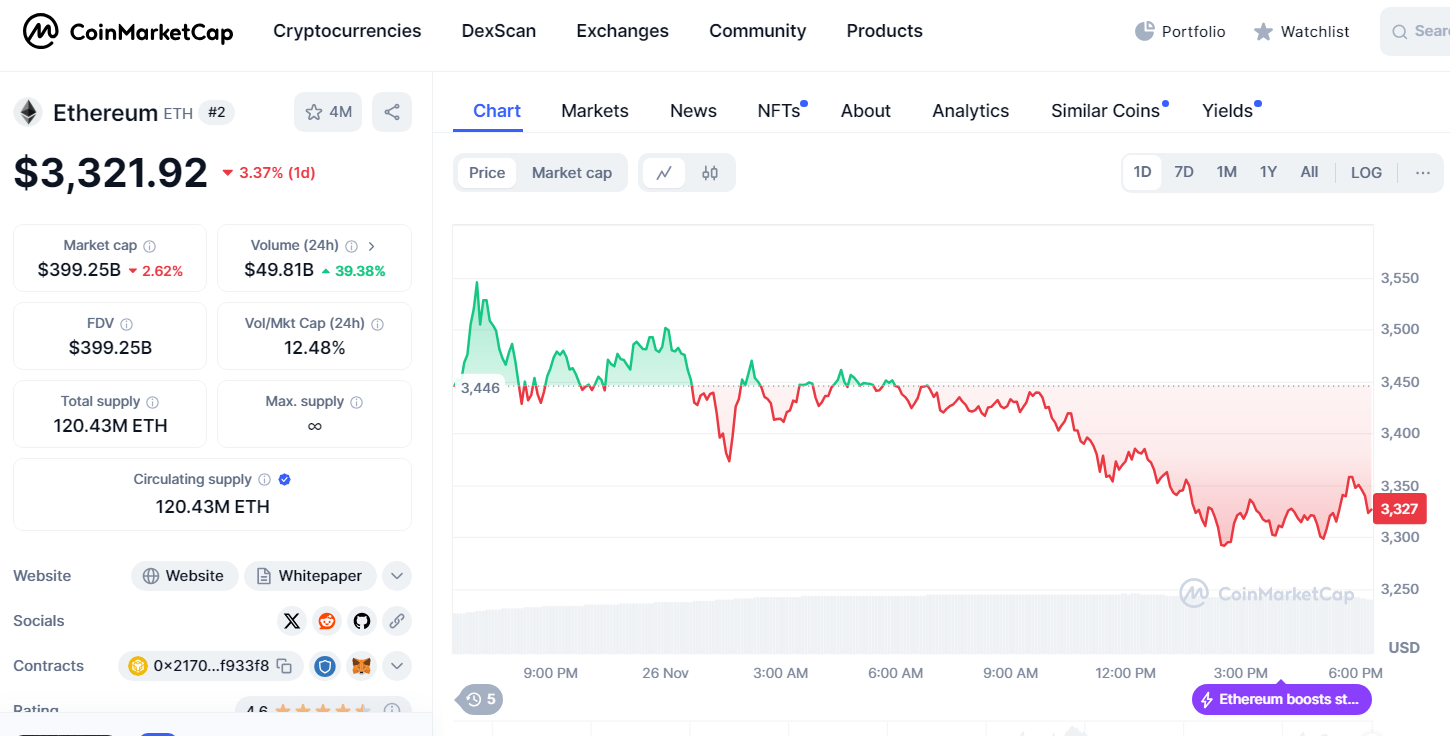
Task: Switch chart to Market cap view
Action: (x=571, y=173)
